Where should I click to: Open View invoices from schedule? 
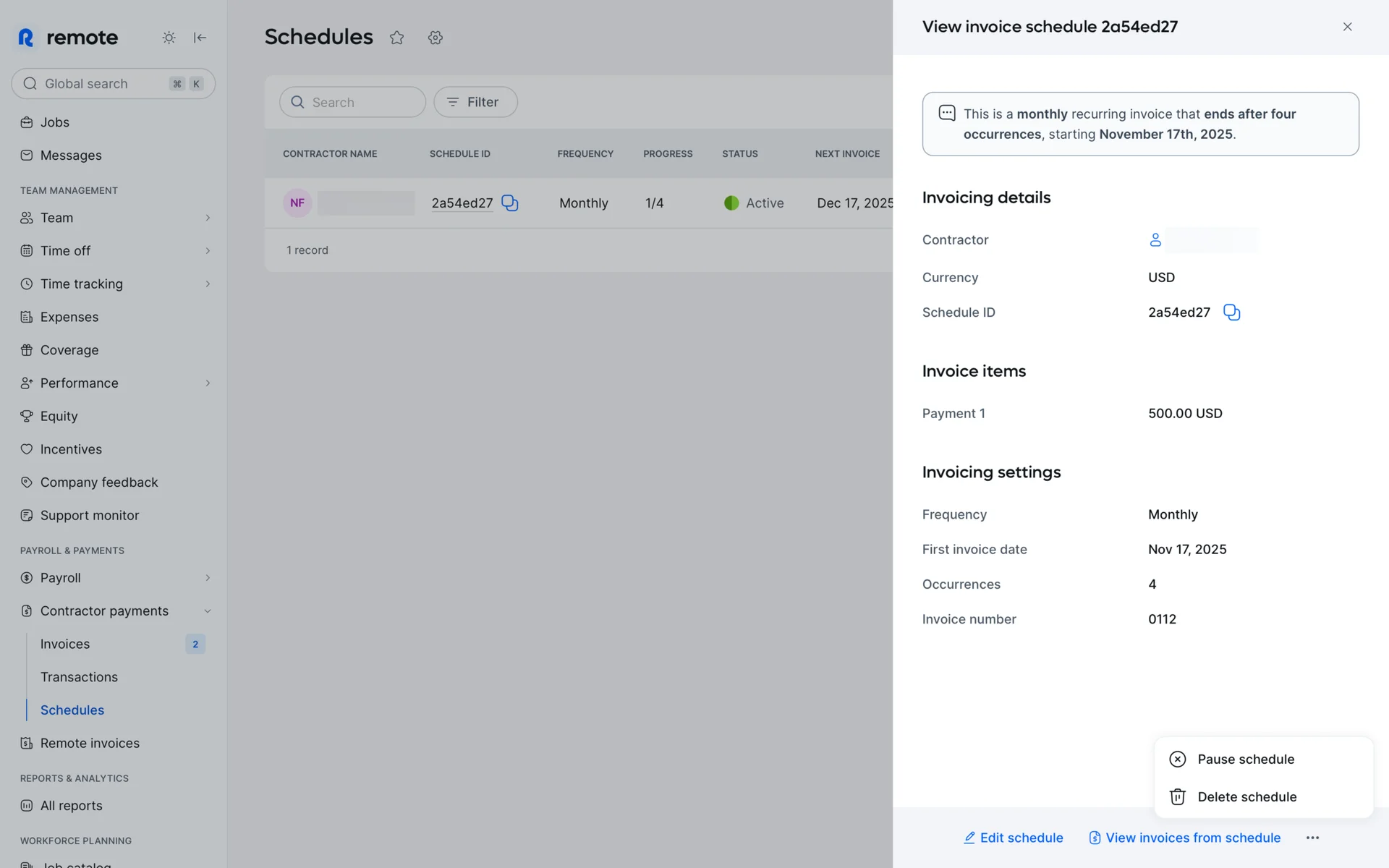click(x=1184, y=838)
